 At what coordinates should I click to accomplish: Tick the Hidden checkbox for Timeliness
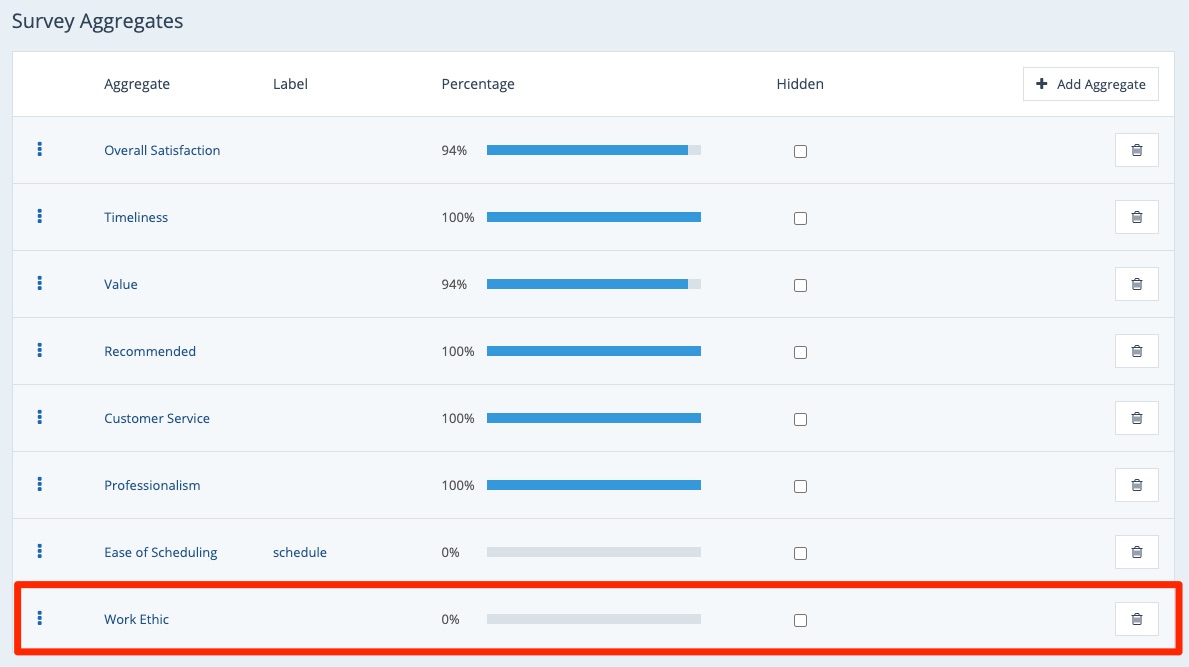click(x=800, y=219)
